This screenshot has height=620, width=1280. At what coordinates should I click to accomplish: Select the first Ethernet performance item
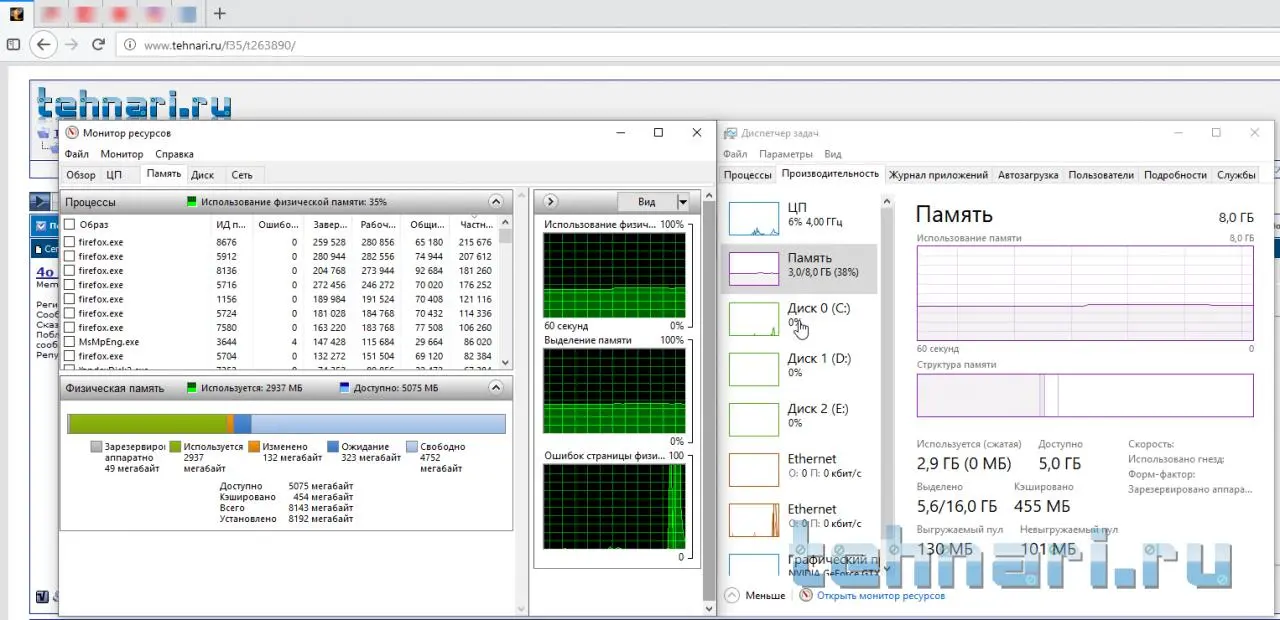pos(800,468)
